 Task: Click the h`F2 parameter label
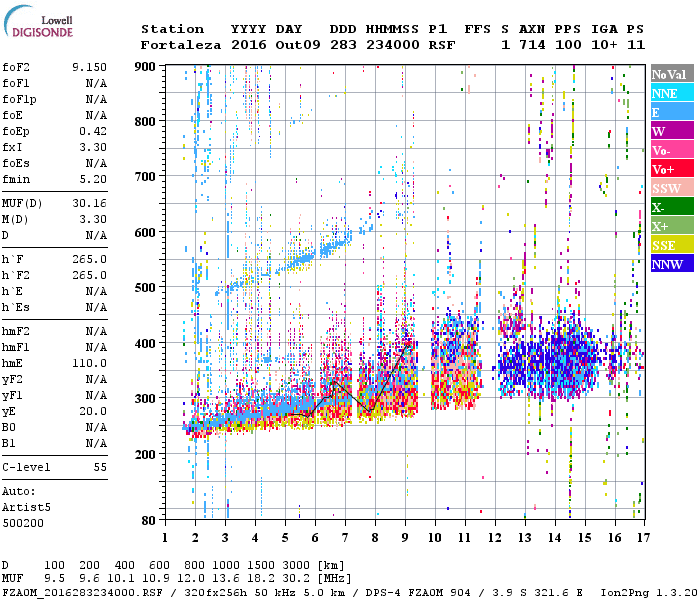16,275
